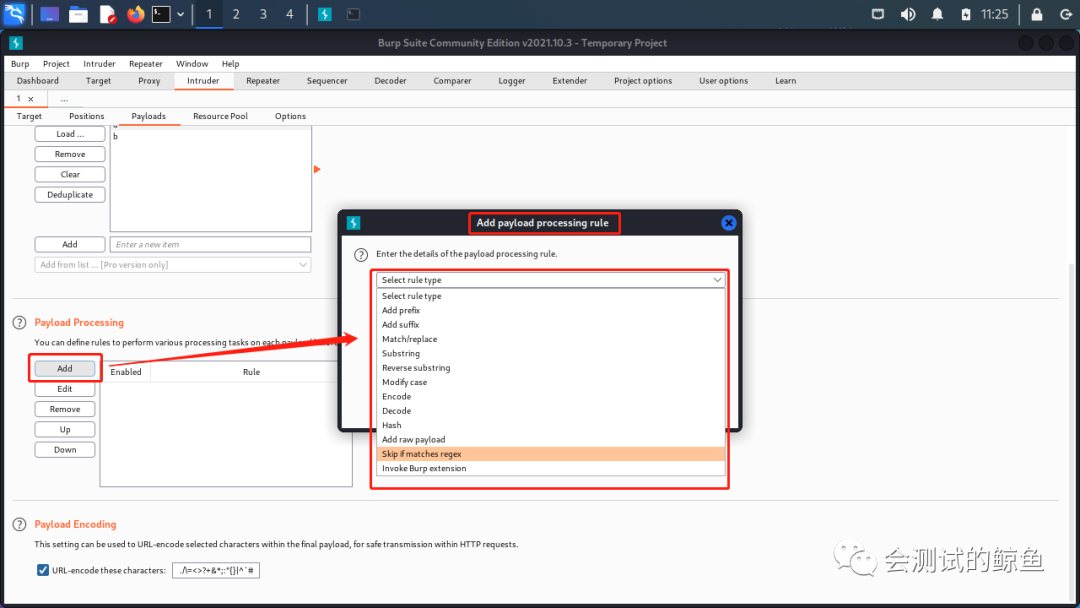1080x608 pixels.
Task: Click the Payload Processing help icon
Action: click(x=19, y=322)
